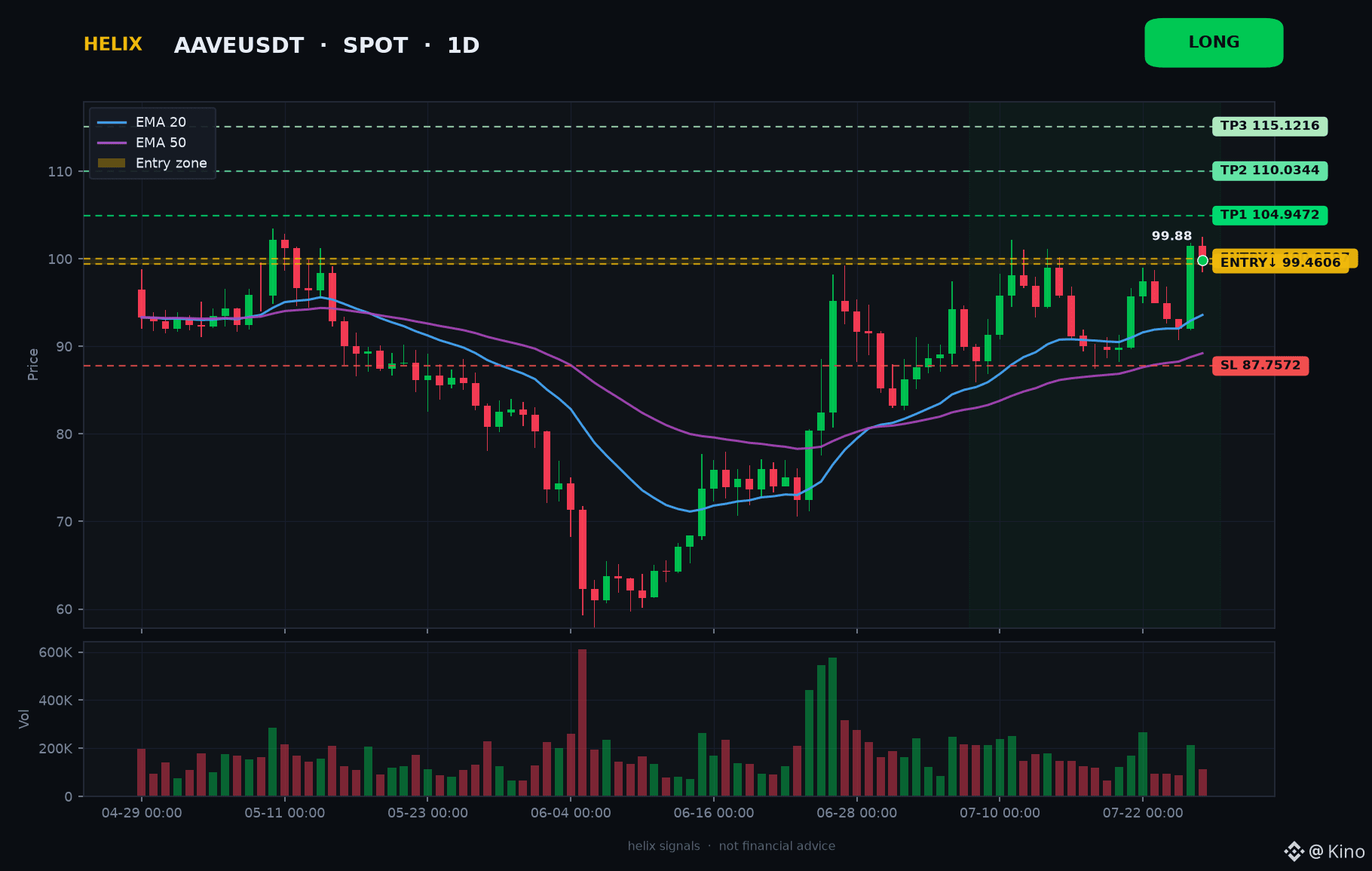Viewport: 1372px width, 871px height.
Task: Click the 70 price axis label
Action: (64, 522)
